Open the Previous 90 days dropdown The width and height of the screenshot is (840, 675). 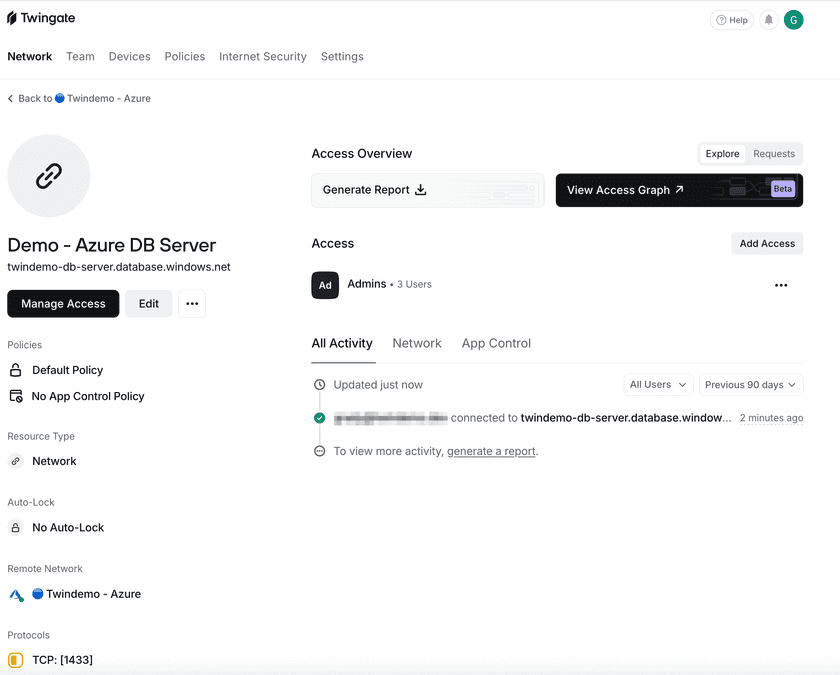(748, 384)
